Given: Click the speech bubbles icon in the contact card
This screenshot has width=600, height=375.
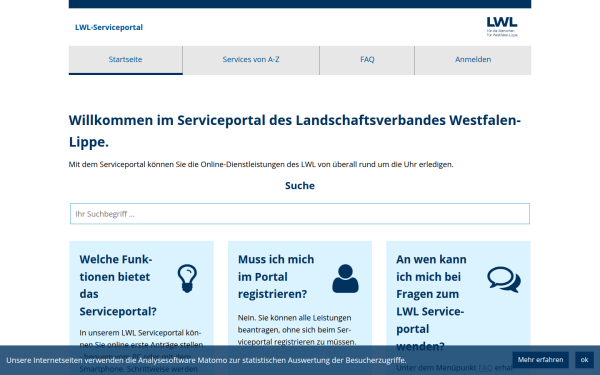Looking at the screenshot, I should 504,279.
